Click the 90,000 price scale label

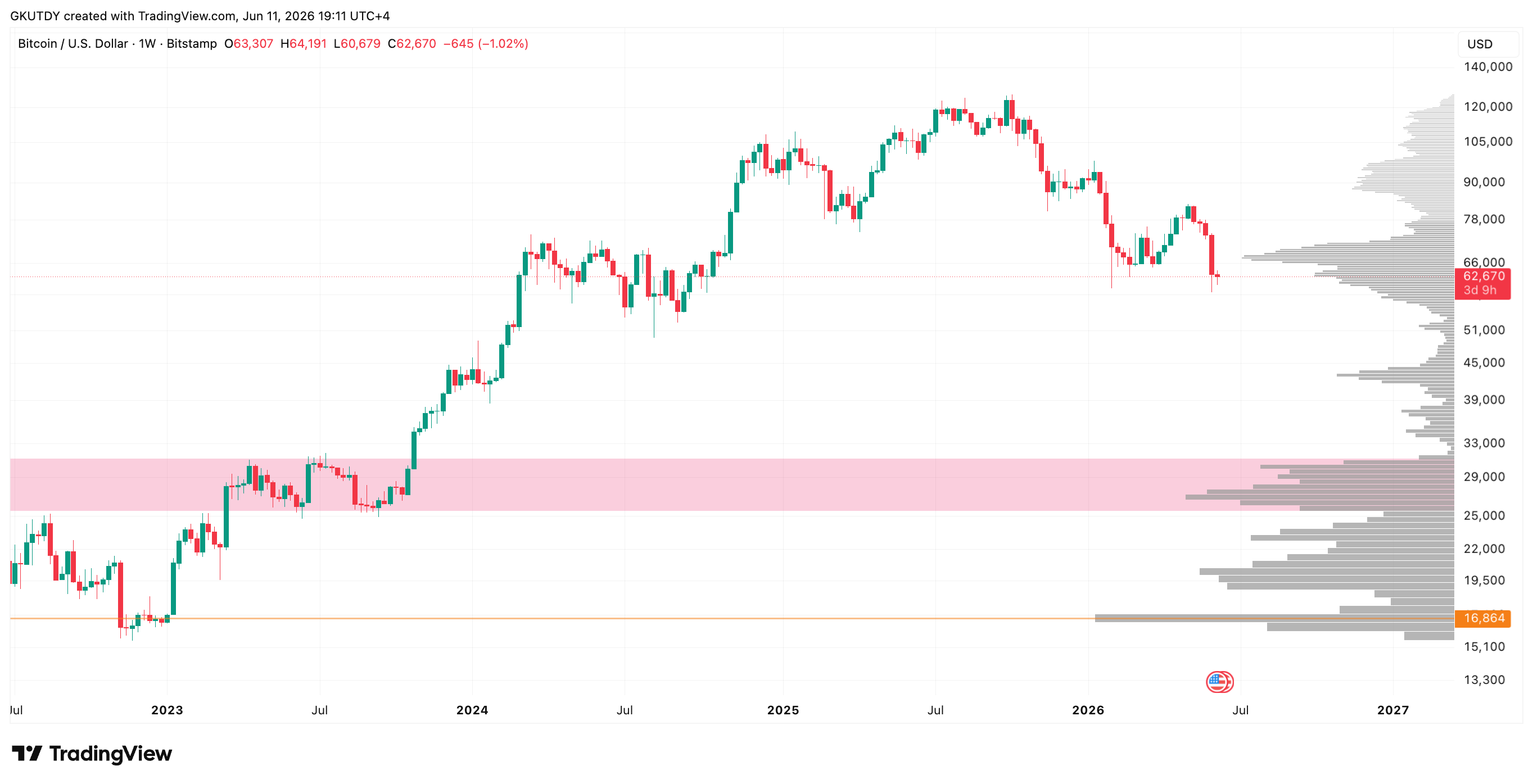(1484, 182)
